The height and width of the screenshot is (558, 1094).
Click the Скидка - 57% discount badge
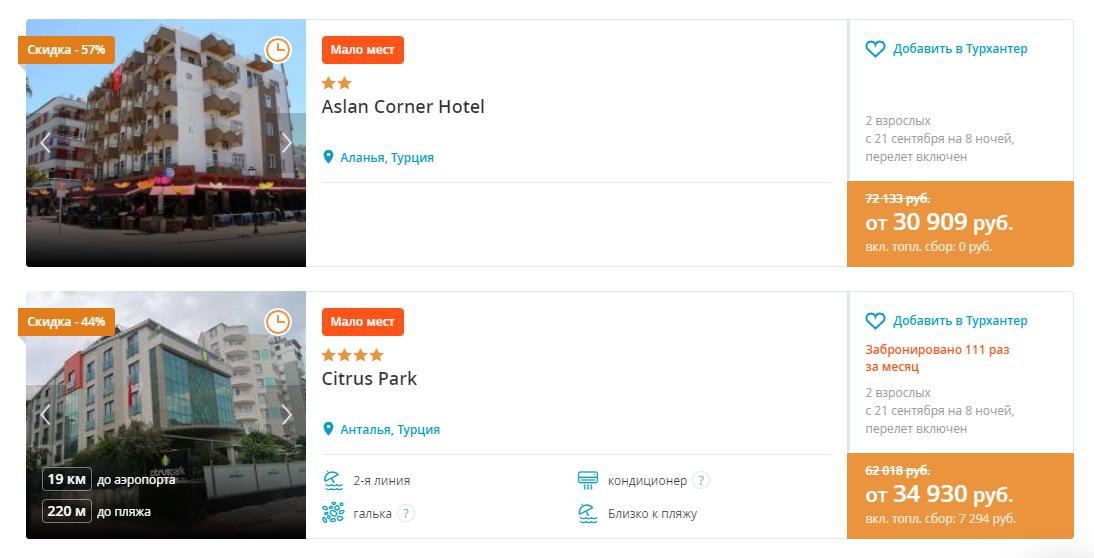click(65, 49)
